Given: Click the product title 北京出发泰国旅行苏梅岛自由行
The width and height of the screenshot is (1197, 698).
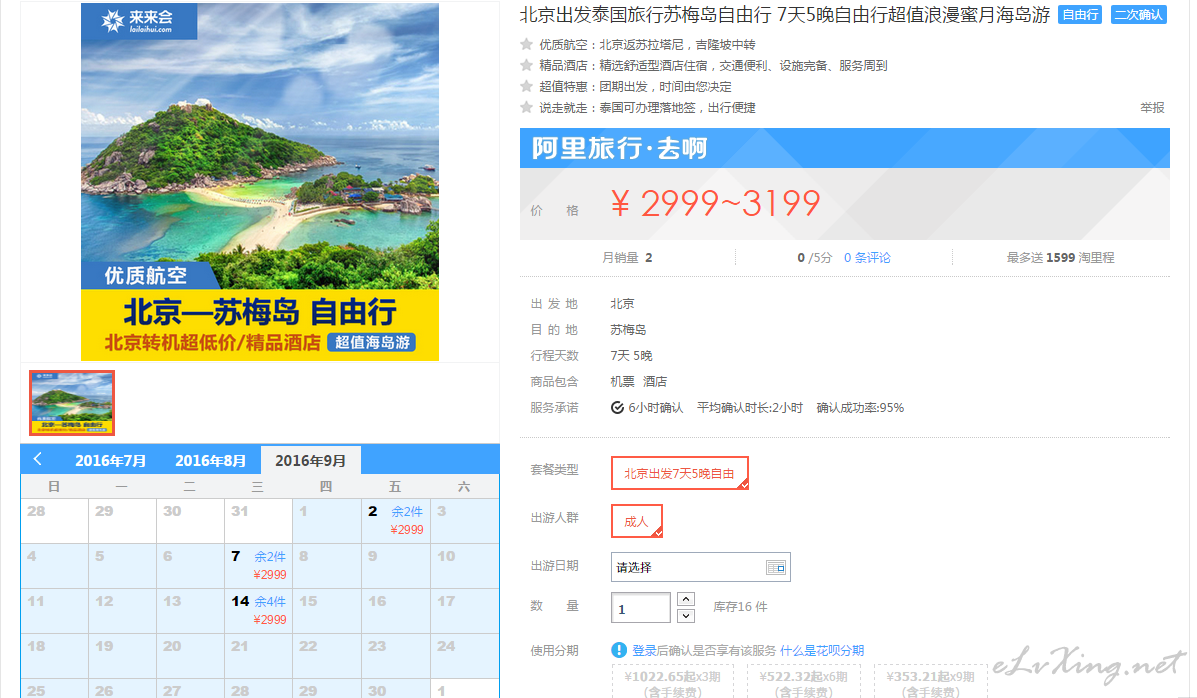Looking at the screenshot, I should tap(785, 15).
